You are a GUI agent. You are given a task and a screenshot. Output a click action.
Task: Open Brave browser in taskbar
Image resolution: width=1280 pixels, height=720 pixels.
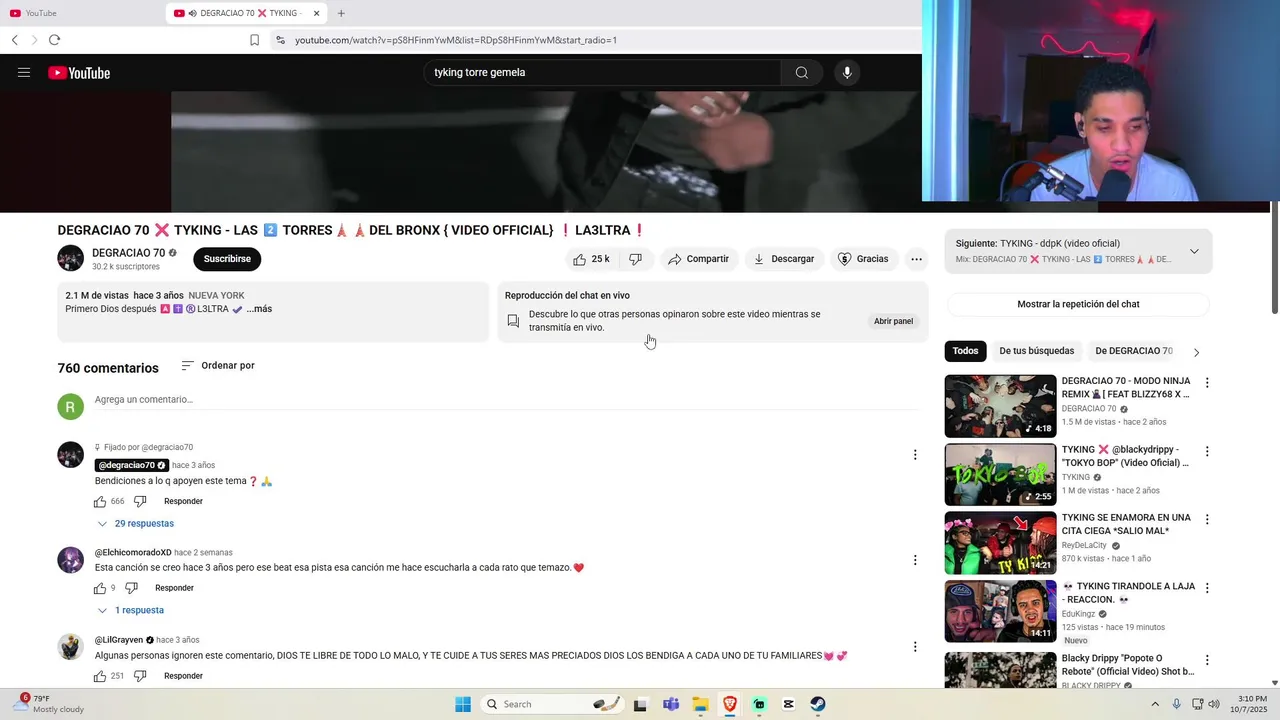coord(730,704)
